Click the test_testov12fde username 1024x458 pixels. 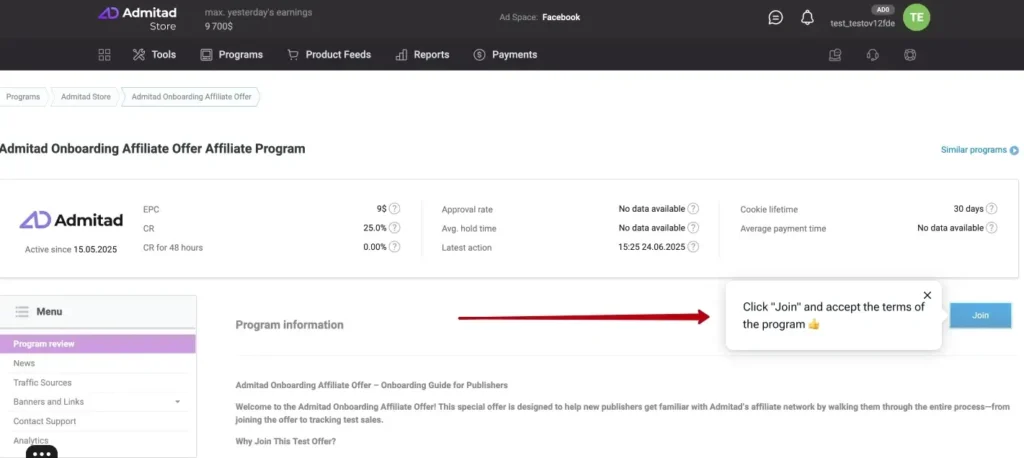pyautogui.click(x=862, y=23)
